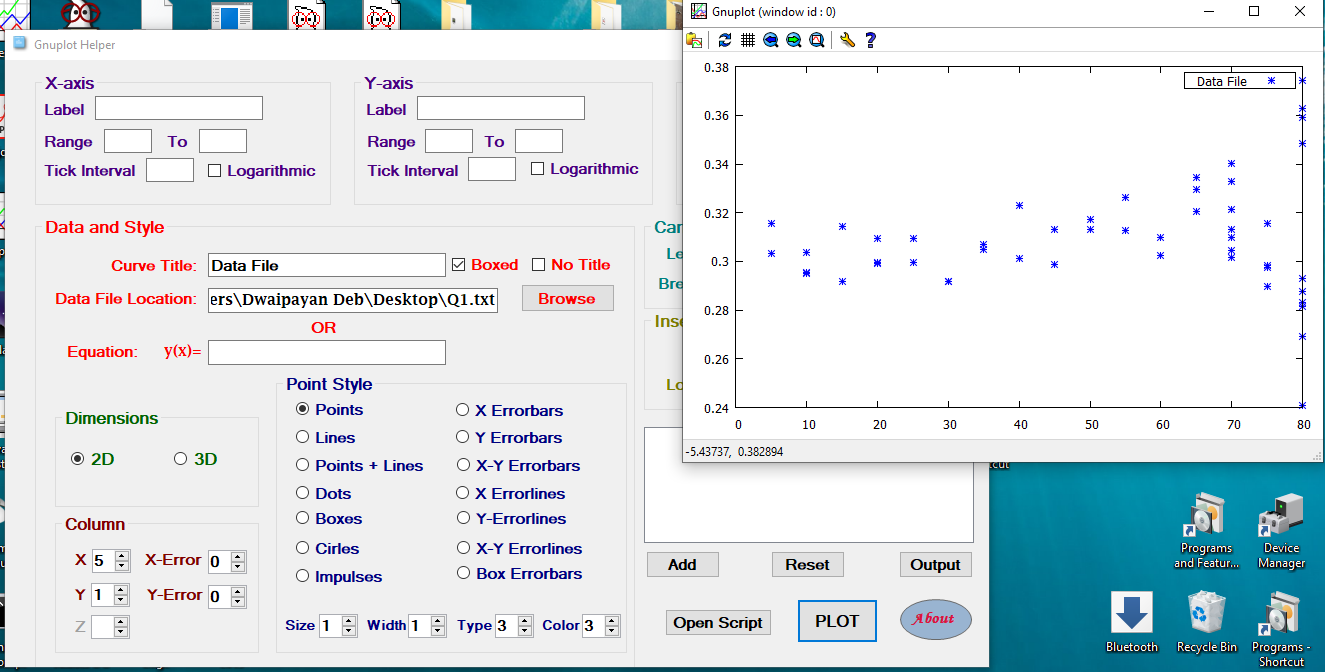Choose Points + Lines style
The image size is (1325, 672).
tap(303, 465)
